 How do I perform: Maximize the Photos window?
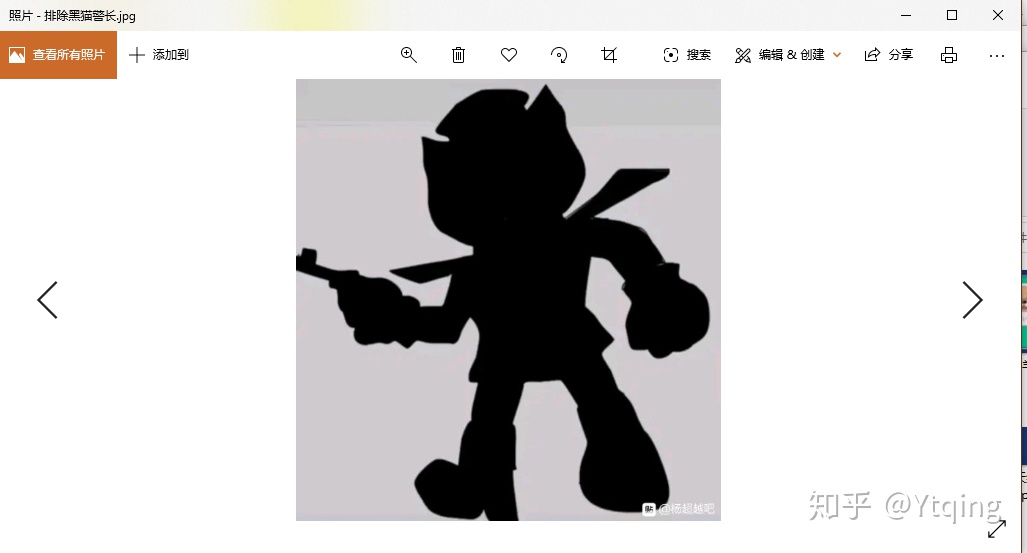(952, 15)
